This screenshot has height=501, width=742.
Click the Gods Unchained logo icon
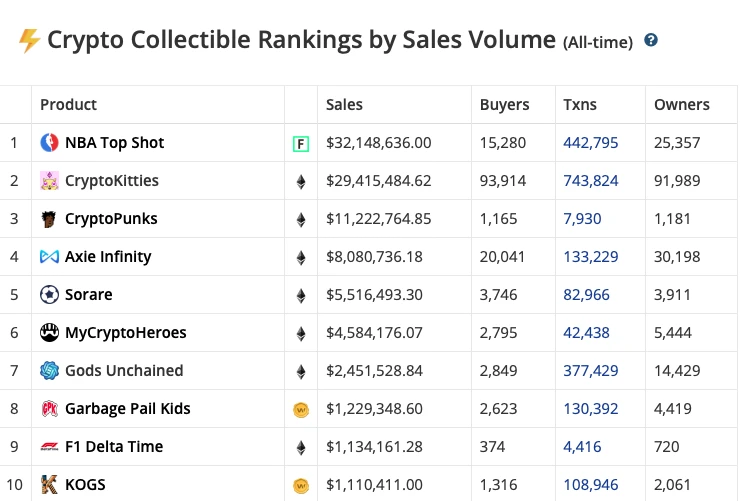(49, 371)
